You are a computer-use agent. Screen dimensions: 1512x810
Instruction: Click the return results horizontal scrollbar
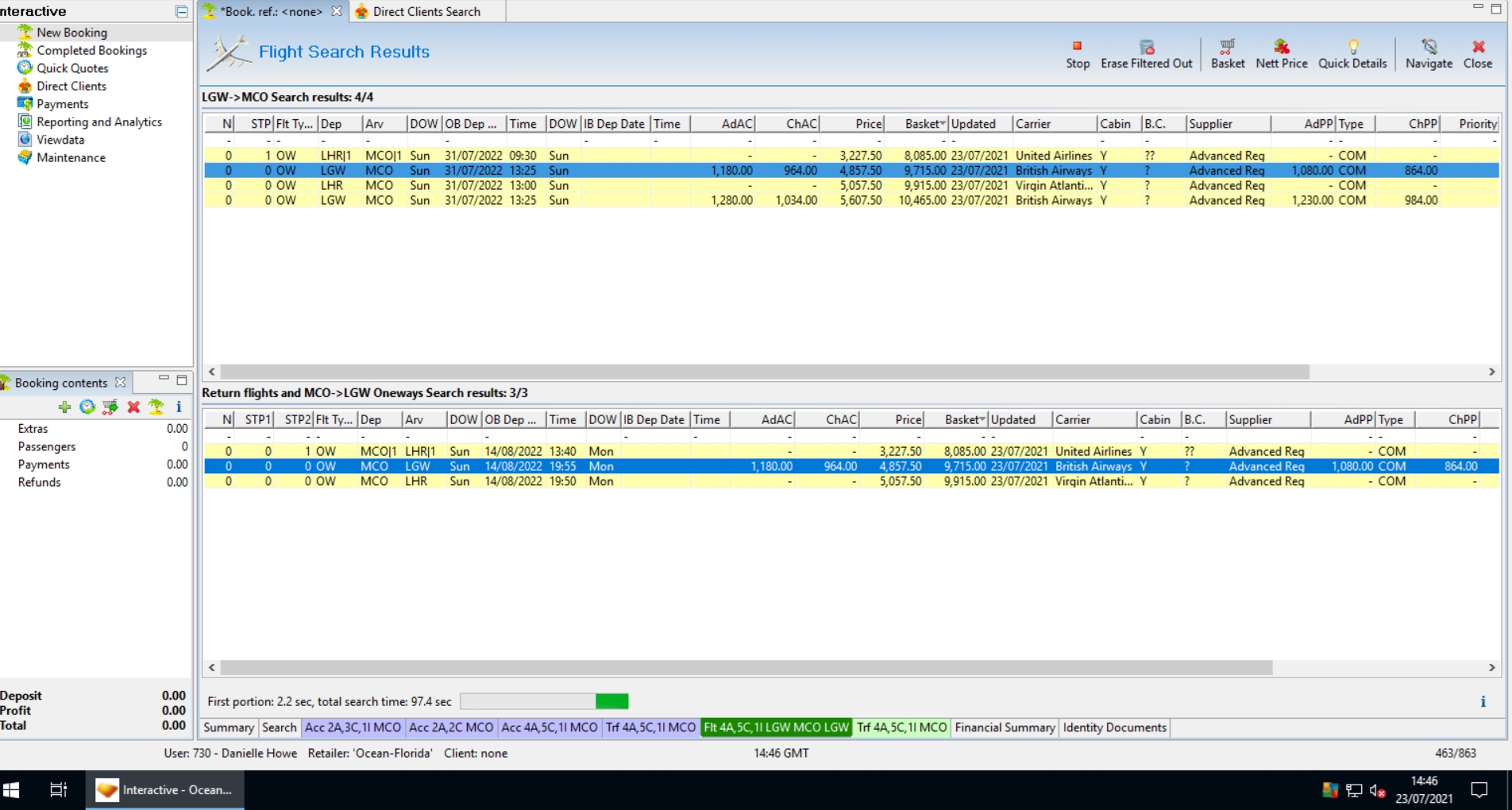point(746,668)
